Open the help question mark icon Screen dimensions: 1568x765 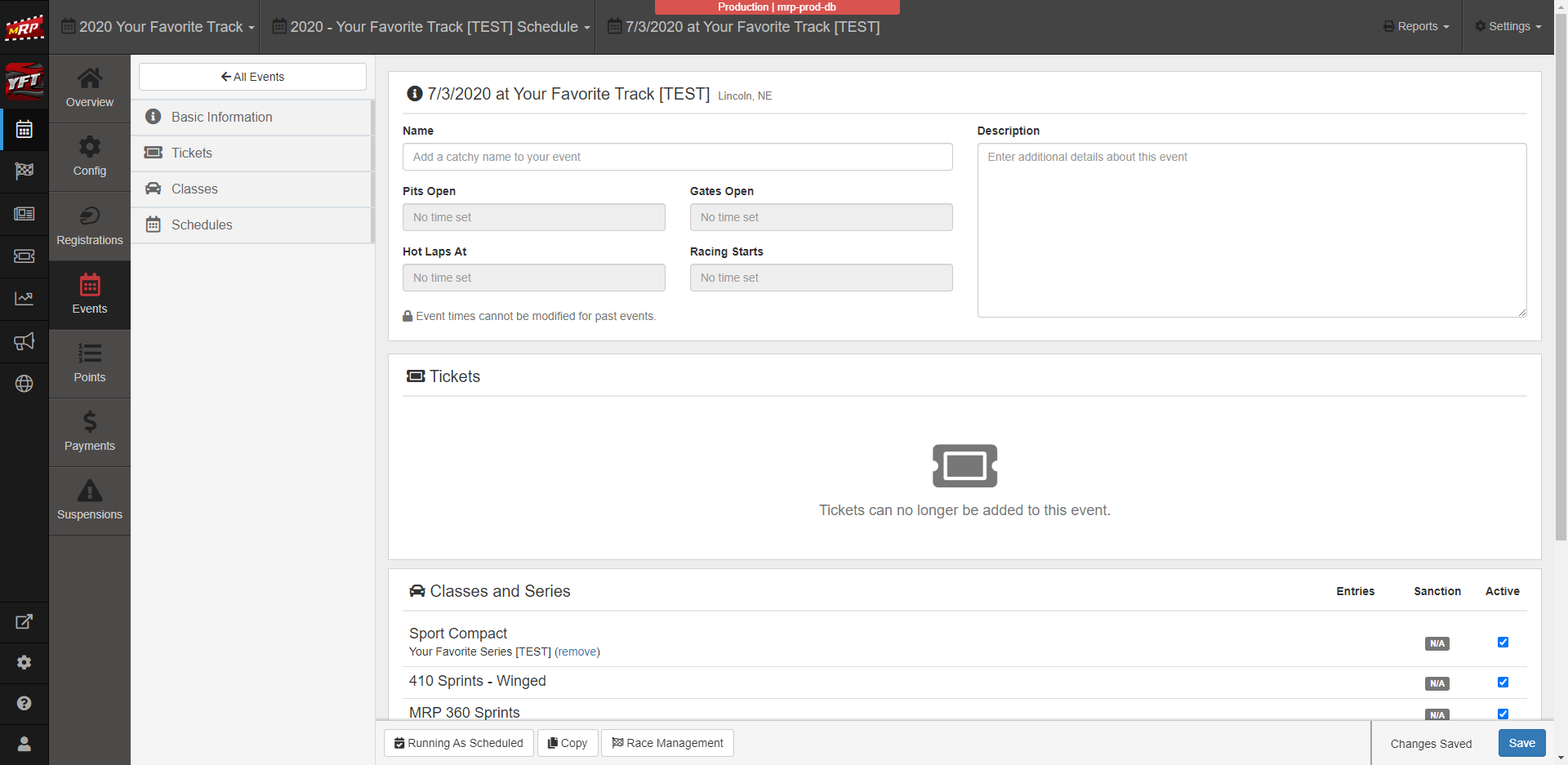(x=24, y=703)
